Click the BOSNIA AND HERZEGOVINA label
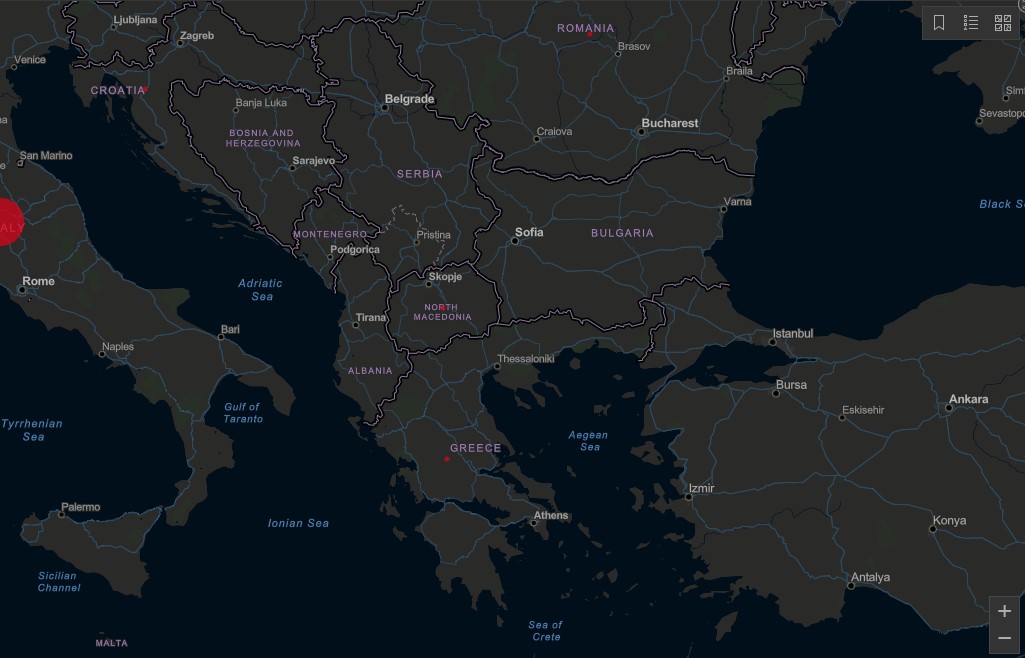Screen dimensions: 1025x658 (x=263, y=138)
